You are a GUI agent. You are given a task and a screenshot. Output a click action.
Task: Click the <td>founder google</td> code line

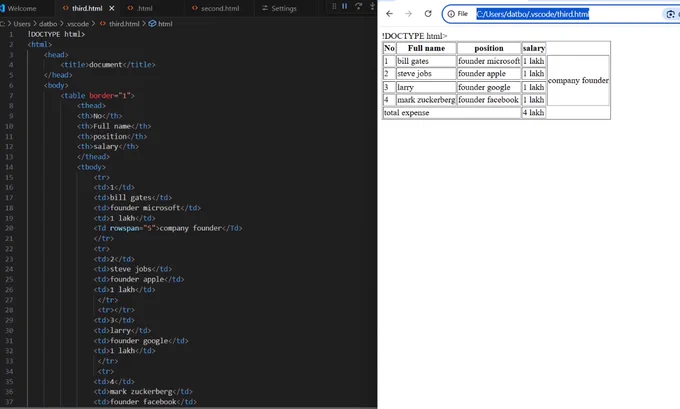(x=141, y=340)
